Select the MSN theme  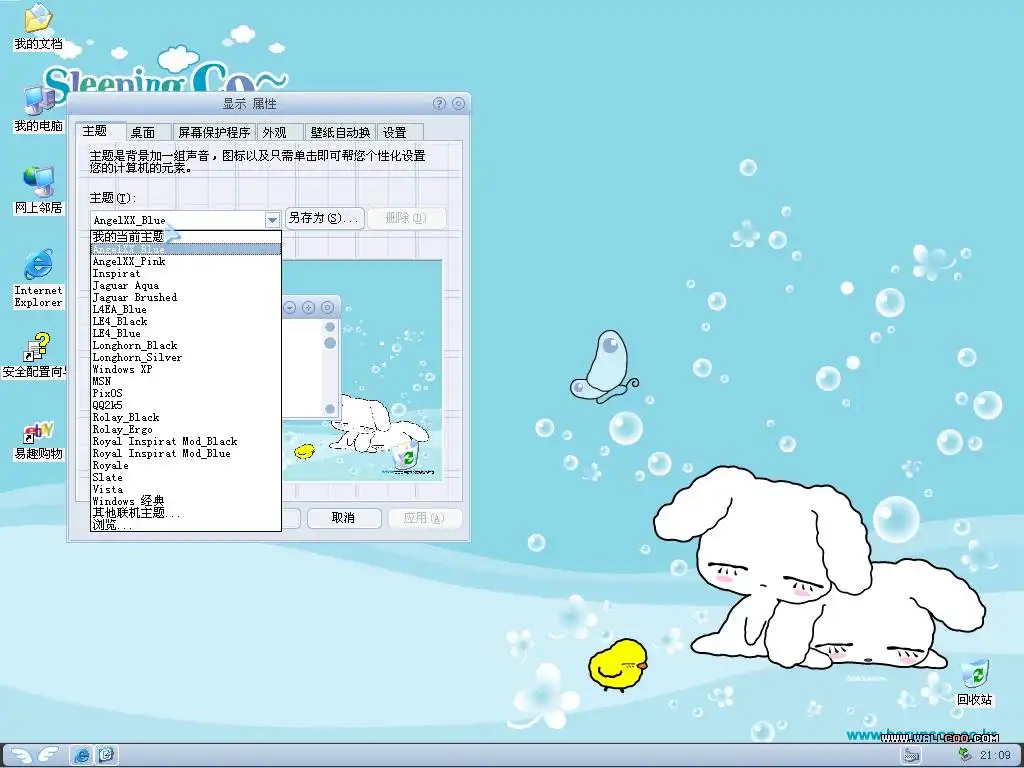[185, 381]
